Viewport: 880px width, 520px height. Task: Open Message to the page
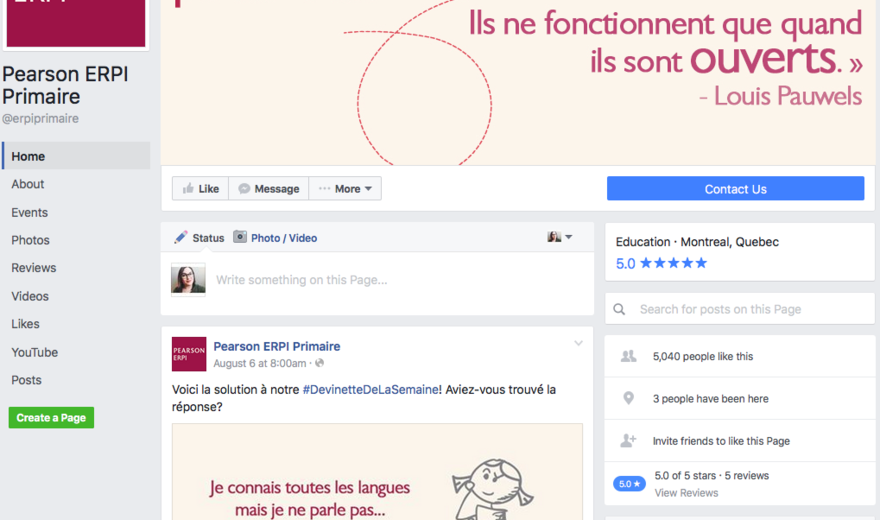click(269, 188)
